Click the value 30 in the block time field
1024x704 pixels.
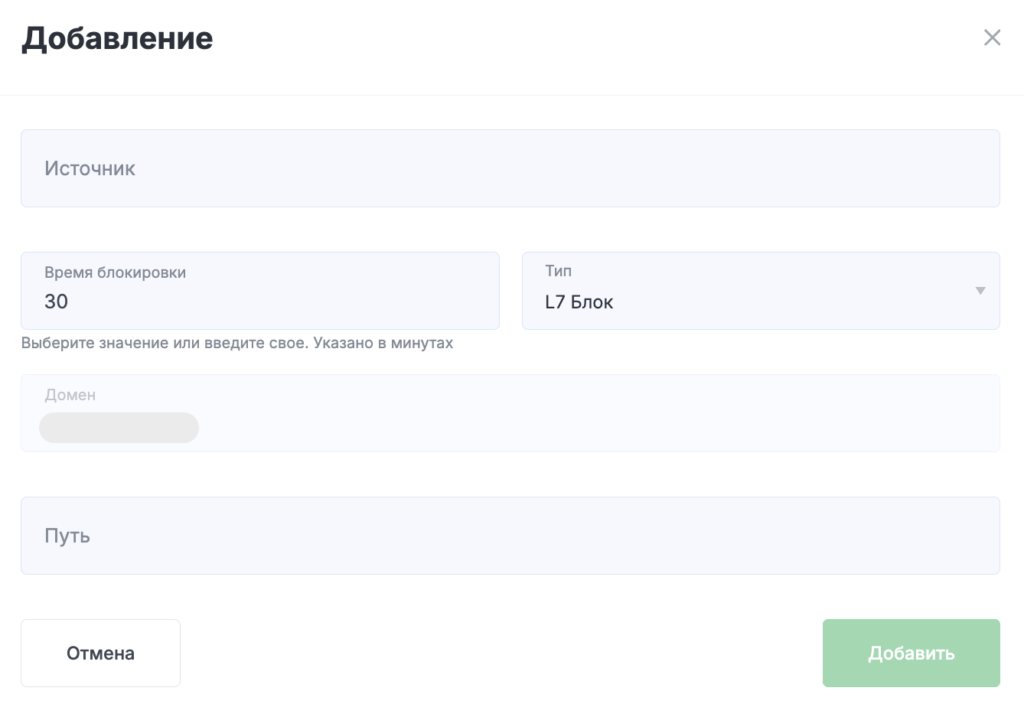(x=56, y=302)
